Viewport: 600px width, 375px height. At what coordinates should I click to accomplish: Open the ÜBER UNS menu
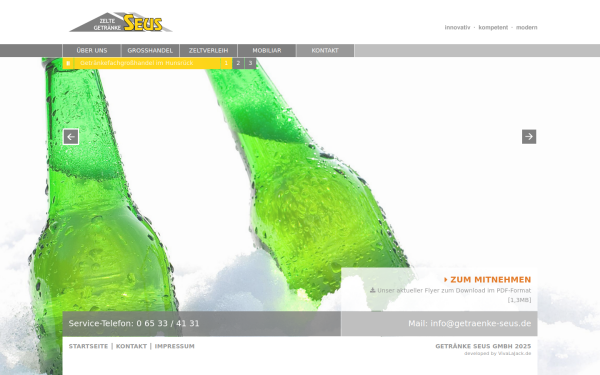click(92, 51)
